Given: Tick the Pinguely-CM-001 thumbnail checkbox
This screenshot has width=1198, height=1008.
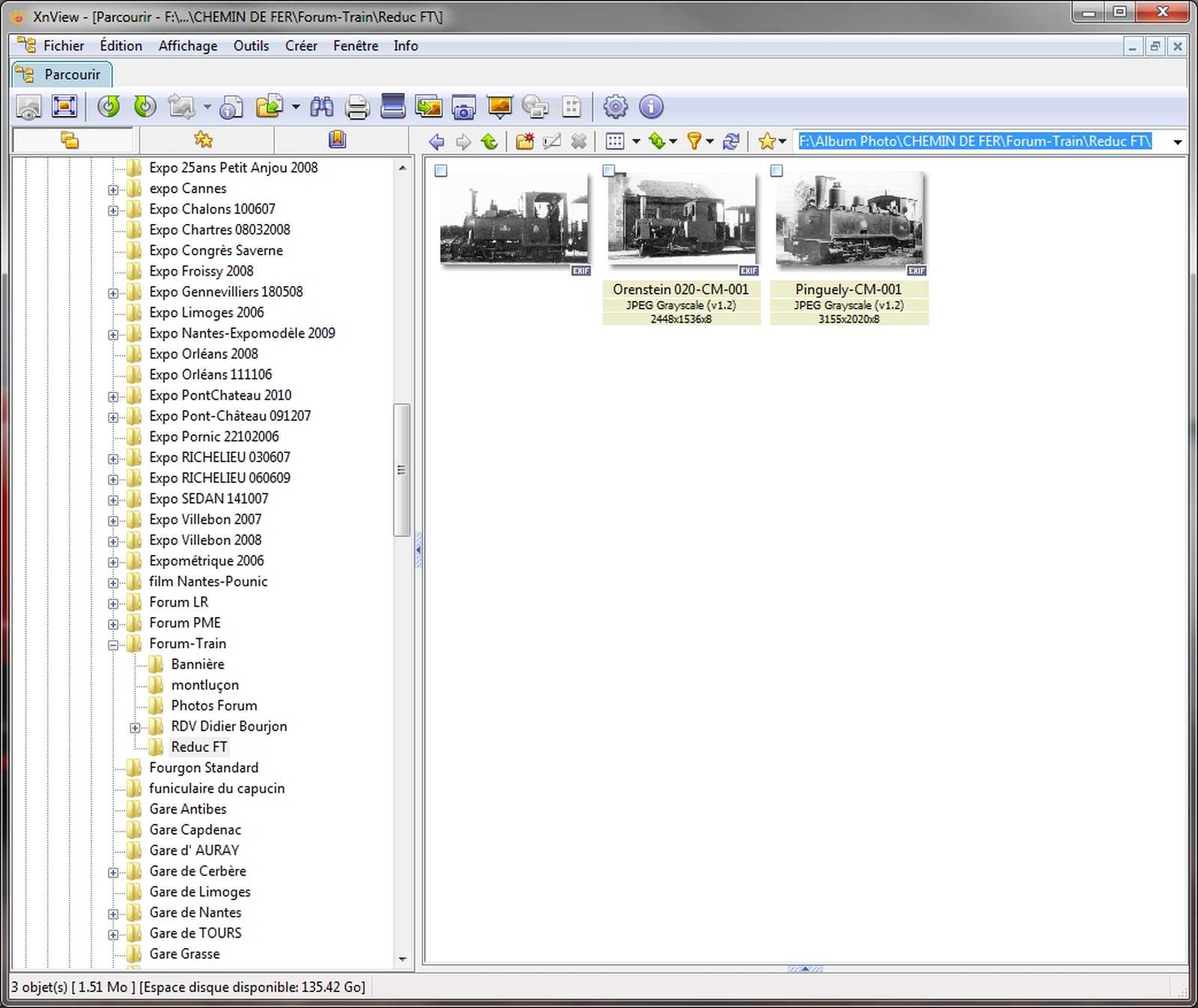Looking at the screenshot, I should pos(776,171).
